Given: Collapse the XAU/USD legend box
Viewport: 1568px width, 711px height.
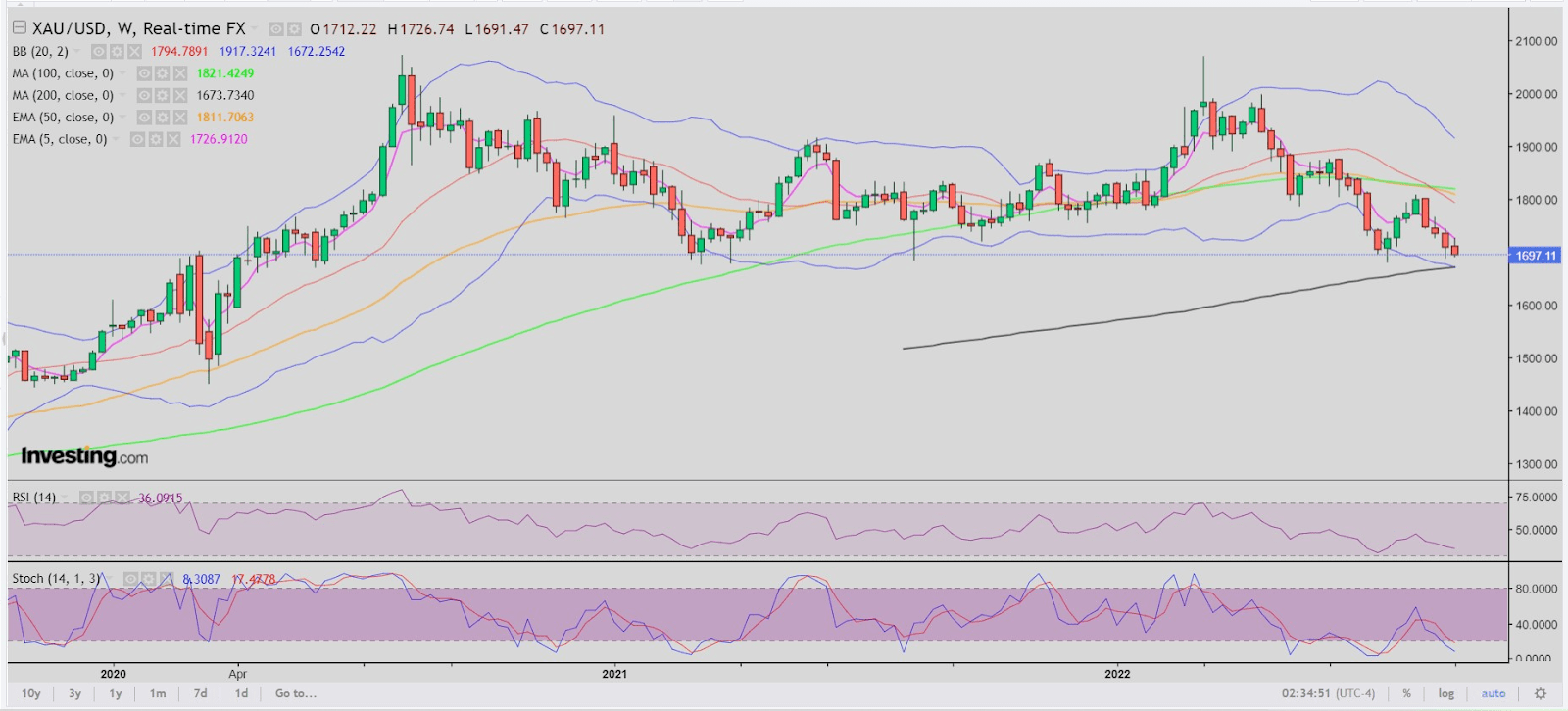Looking at the screenshot, I should [19, 28].
